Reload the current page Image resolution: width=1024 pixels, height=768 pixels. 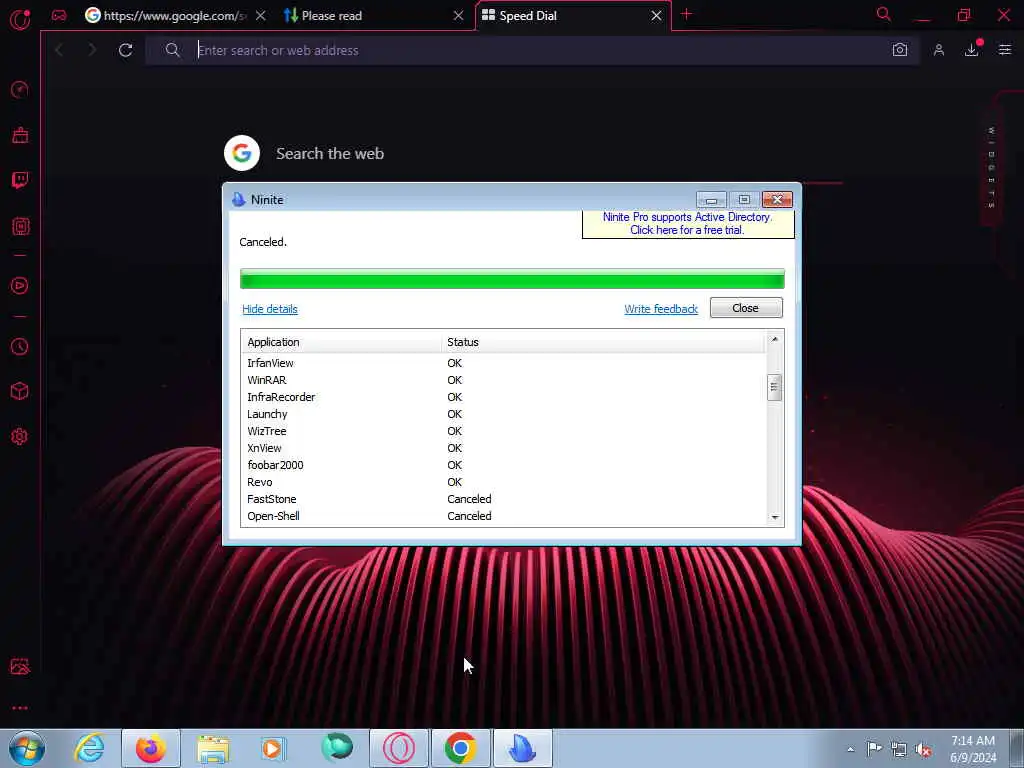[126, 50]
